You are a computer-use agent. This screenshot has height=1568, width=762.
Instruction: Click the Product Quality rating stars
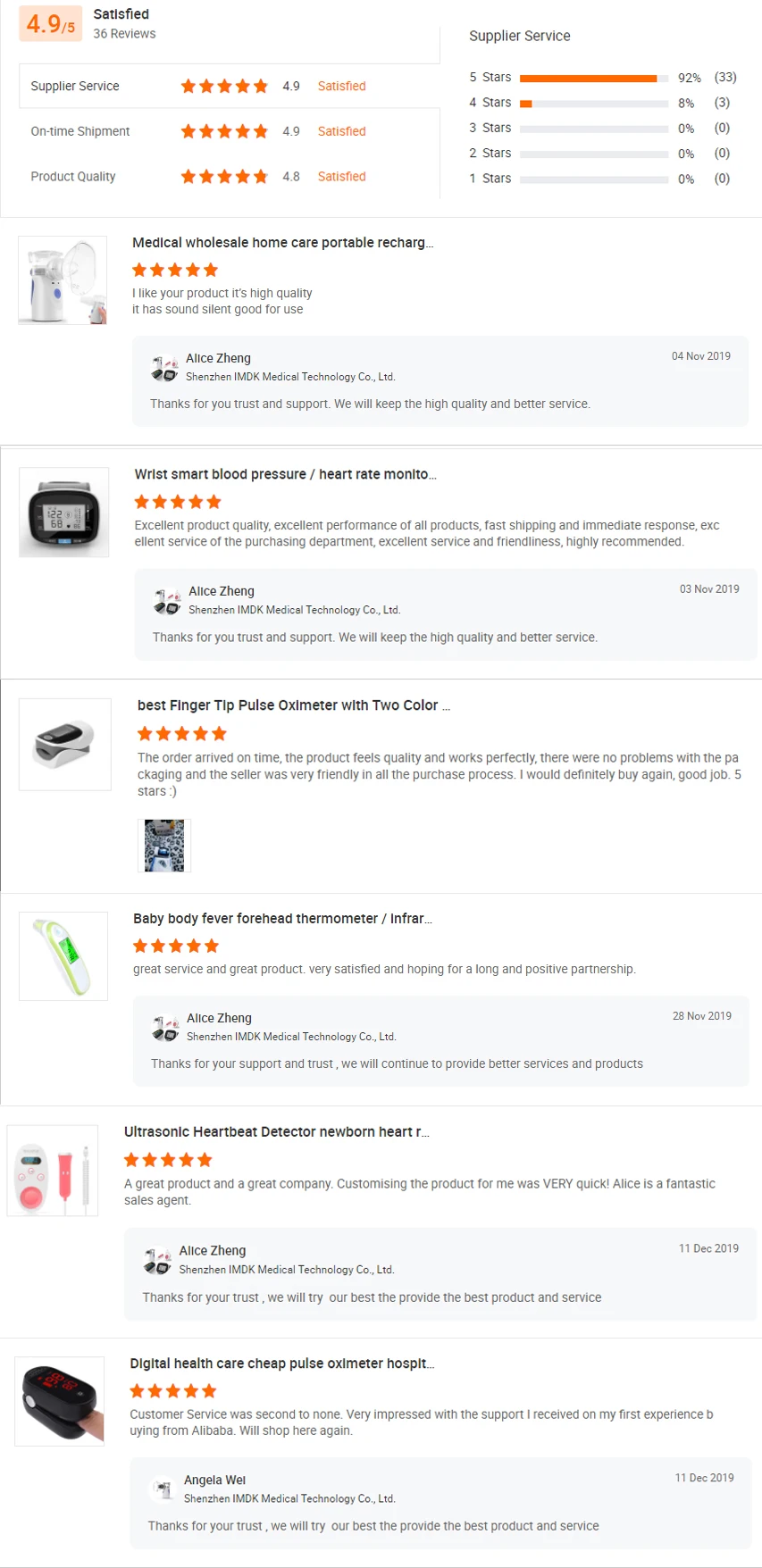(224, 177)
